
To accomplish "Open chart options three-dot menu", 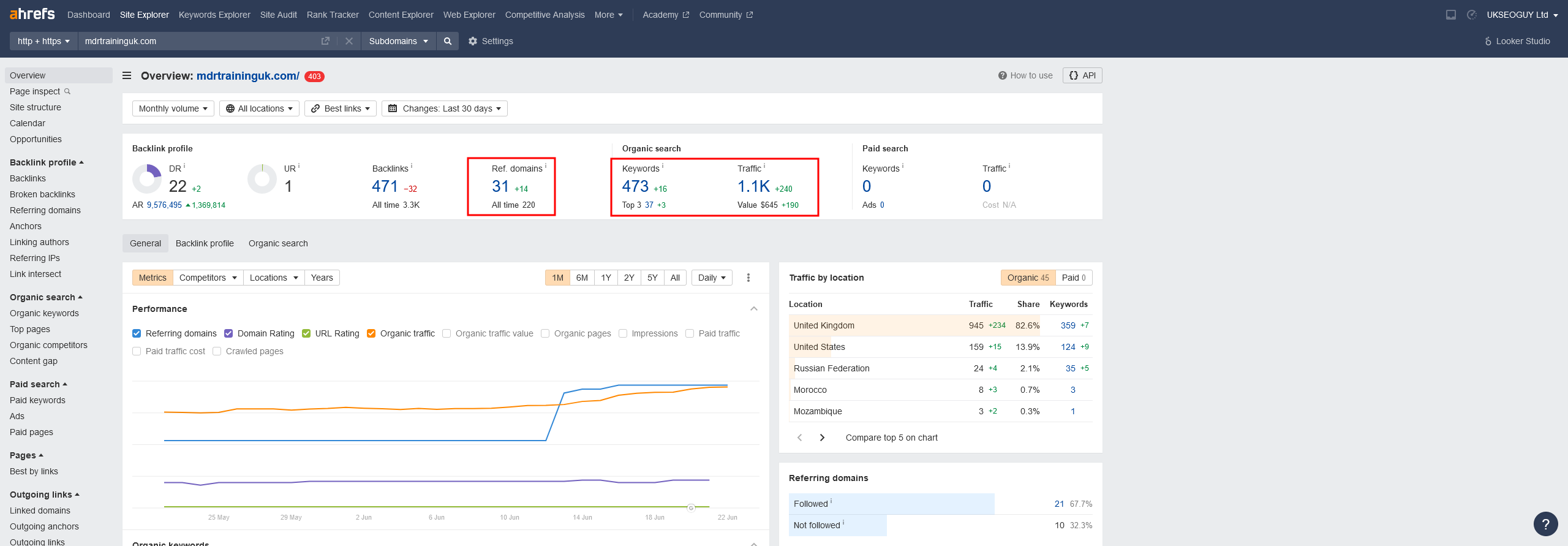I will coord(748,278).
